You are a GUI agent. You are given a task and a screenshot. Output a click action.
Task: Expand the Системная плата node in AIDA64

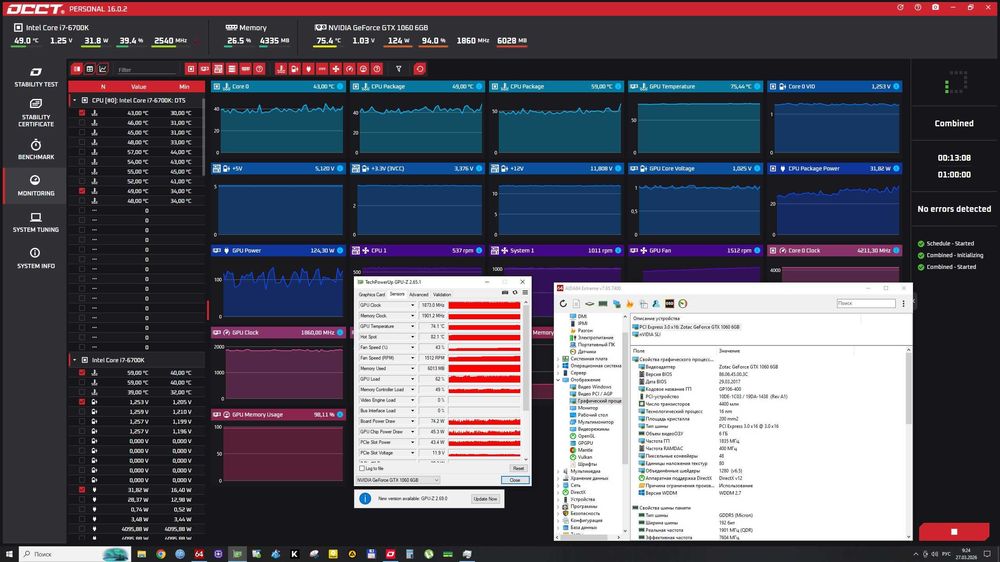(559, 359)
